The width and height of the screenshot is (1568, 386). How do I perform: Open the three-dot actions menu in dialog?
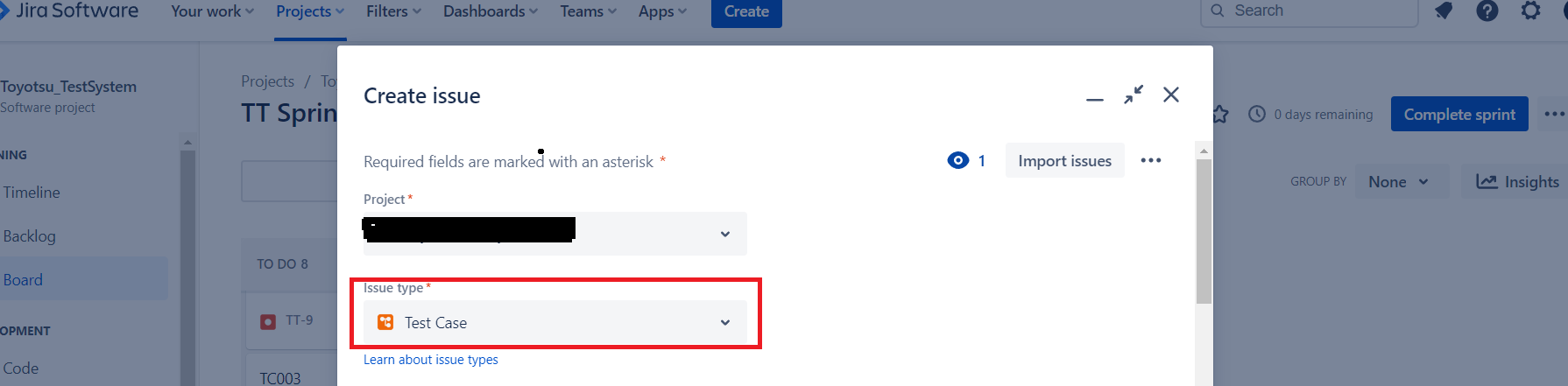pyautogui.click(x=1151, y=160)
